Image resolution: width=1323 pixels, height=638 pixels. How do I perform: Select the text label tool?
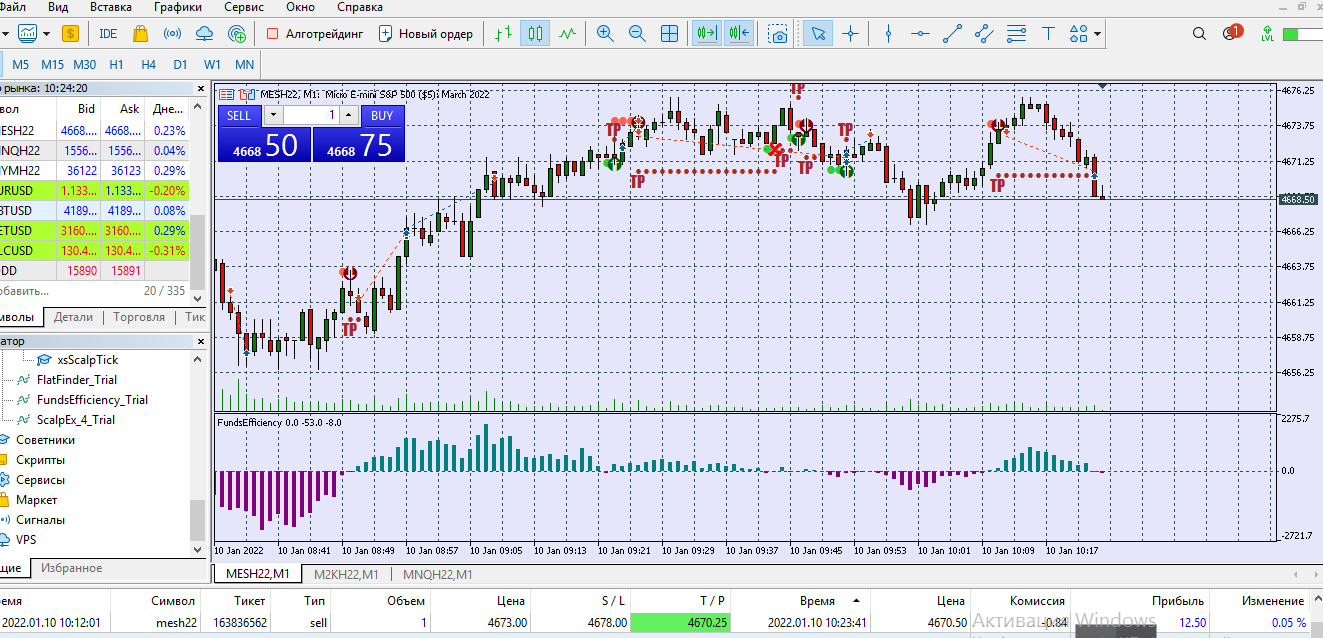(1048, 33)
